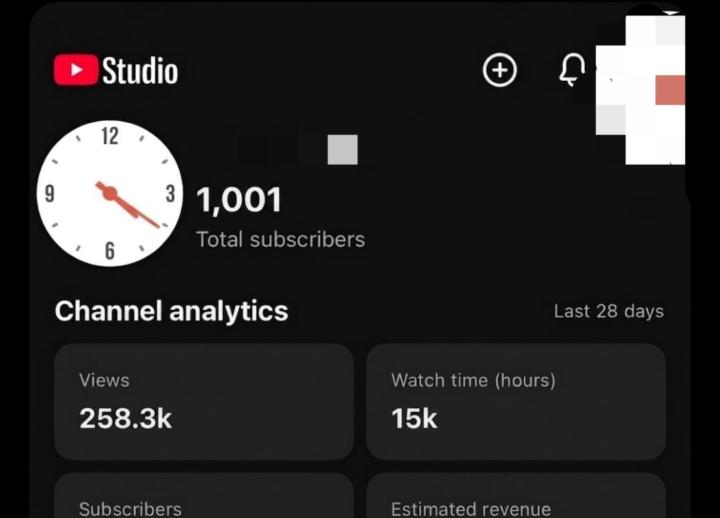Open the pixelated account profile picture
Screen dimensions: 720x518
[641, 90]
